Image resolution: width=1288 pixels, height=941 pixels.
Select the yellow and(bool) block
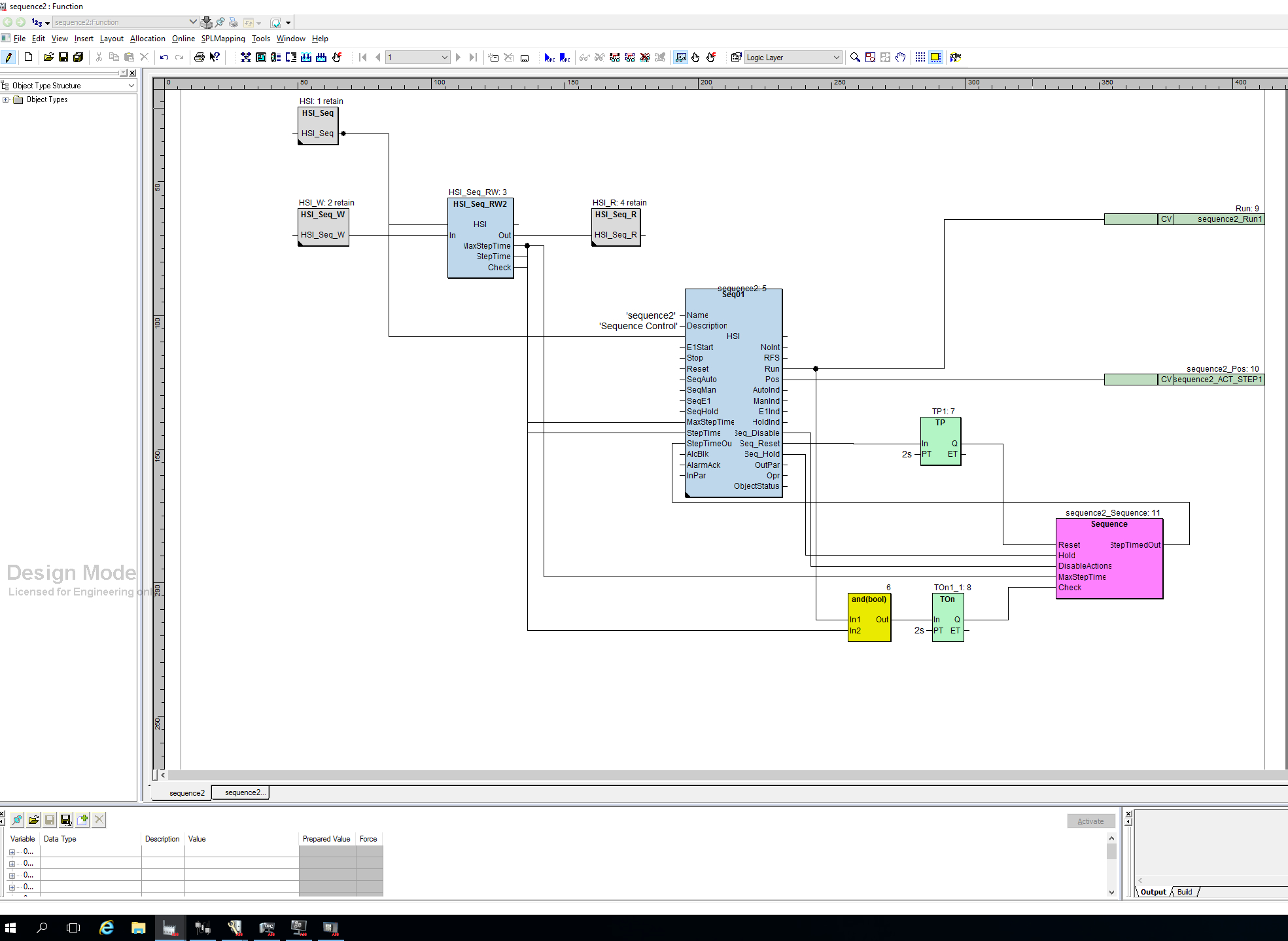click(869, 617)
